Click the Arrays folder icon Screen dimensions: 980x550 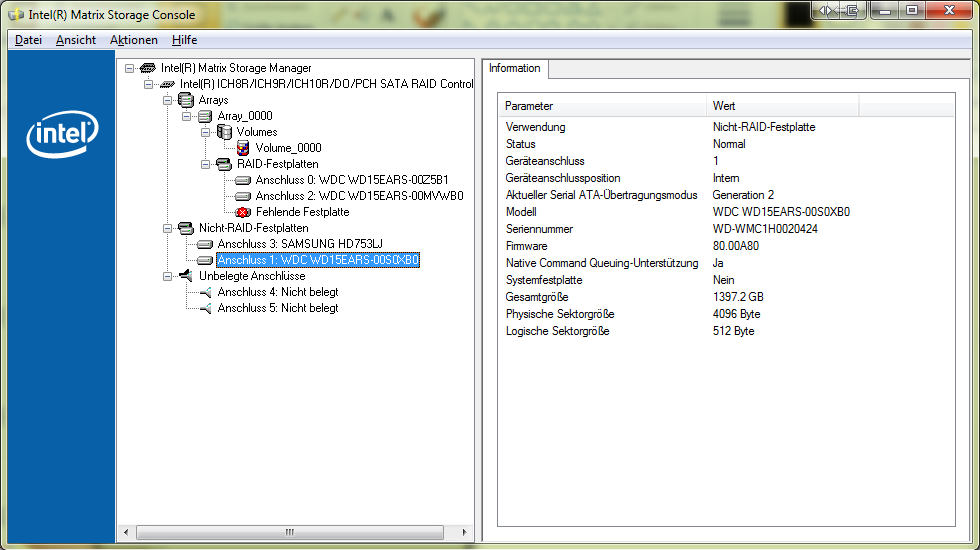[x=186, y=99]
